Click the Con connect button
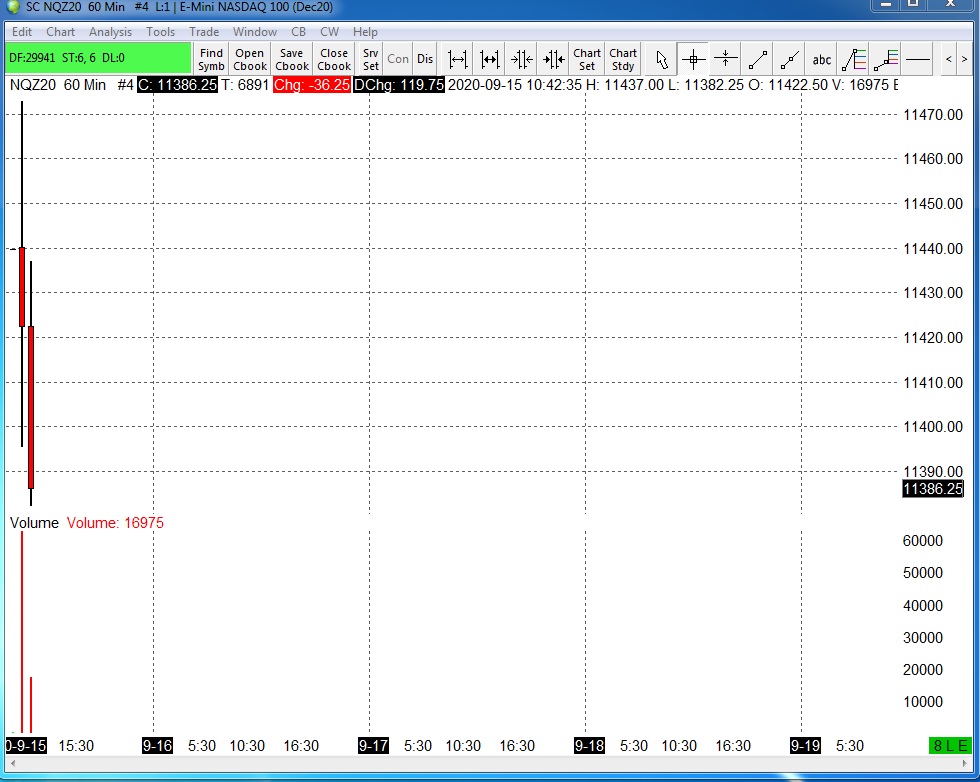 398,59
